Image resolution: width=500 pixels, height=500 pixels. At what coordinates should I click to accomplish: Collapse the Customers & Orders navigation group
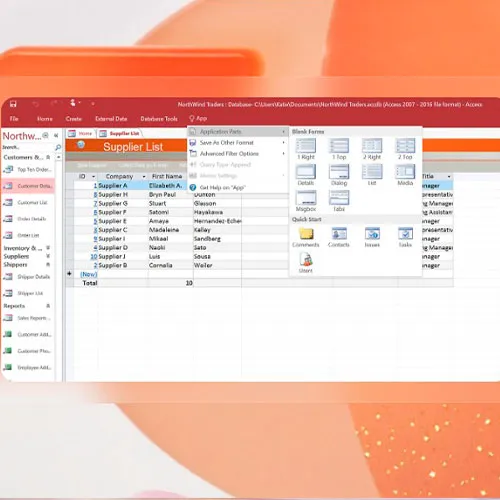pyautogui.click(x=48, y=157)
